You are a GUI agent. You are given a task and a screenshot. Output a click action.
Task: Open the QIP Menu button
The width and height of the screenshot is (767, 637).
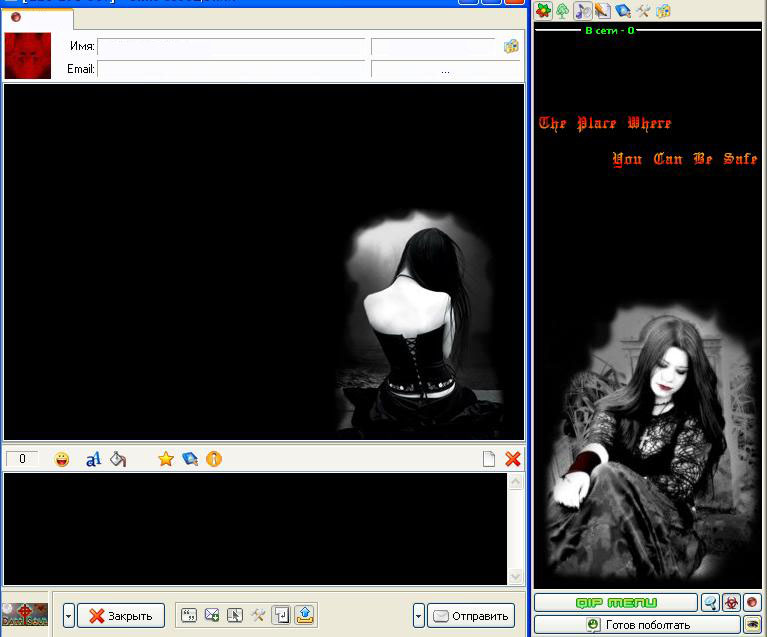click(616, 603)
